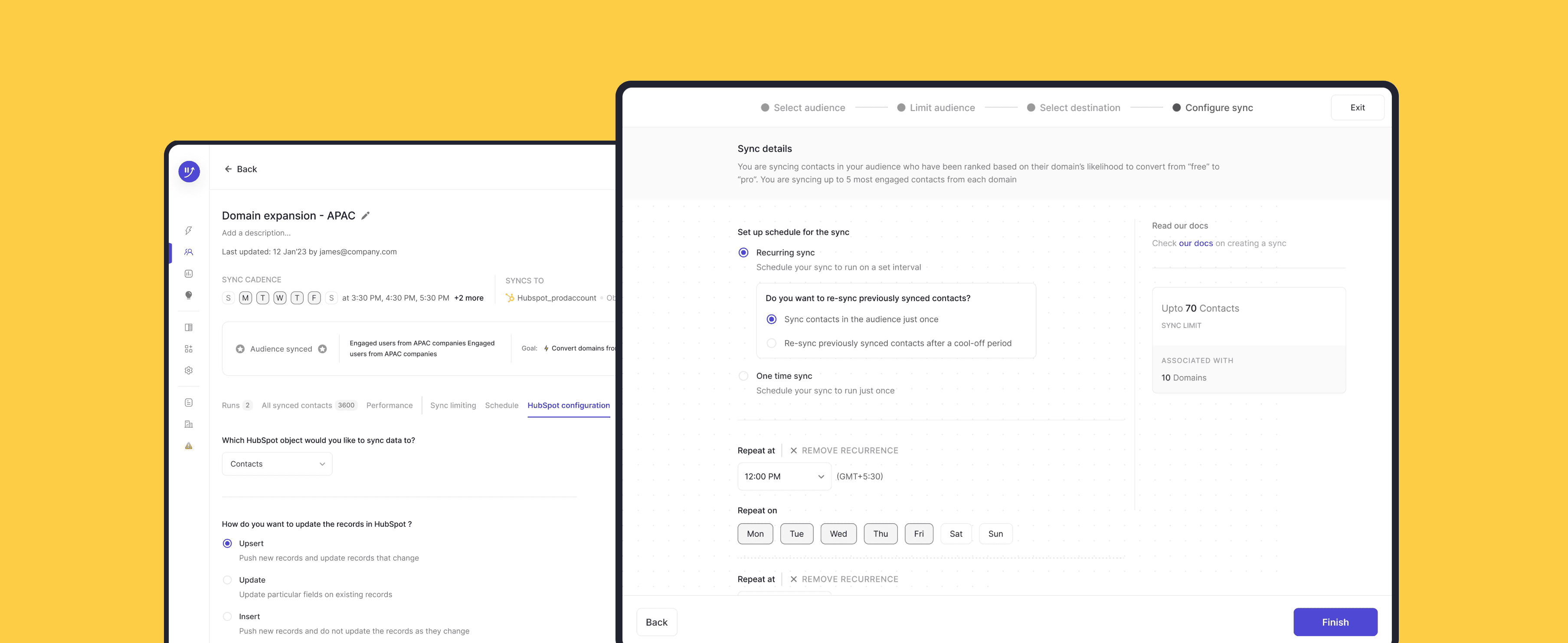Open the 12:00 PM time dropdown

tap(783, 476)
